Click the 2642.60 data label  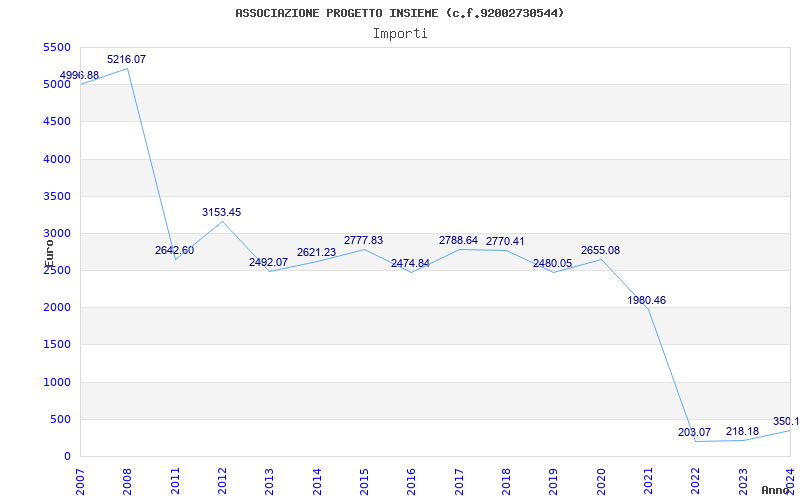point(174,251)
